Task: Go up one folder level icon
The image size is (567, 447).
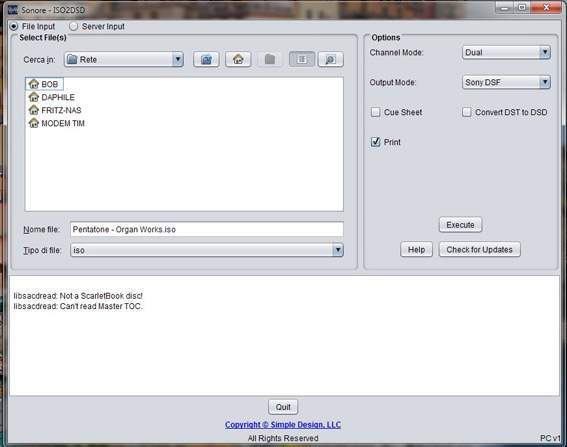Action: [x=206, y=59]
